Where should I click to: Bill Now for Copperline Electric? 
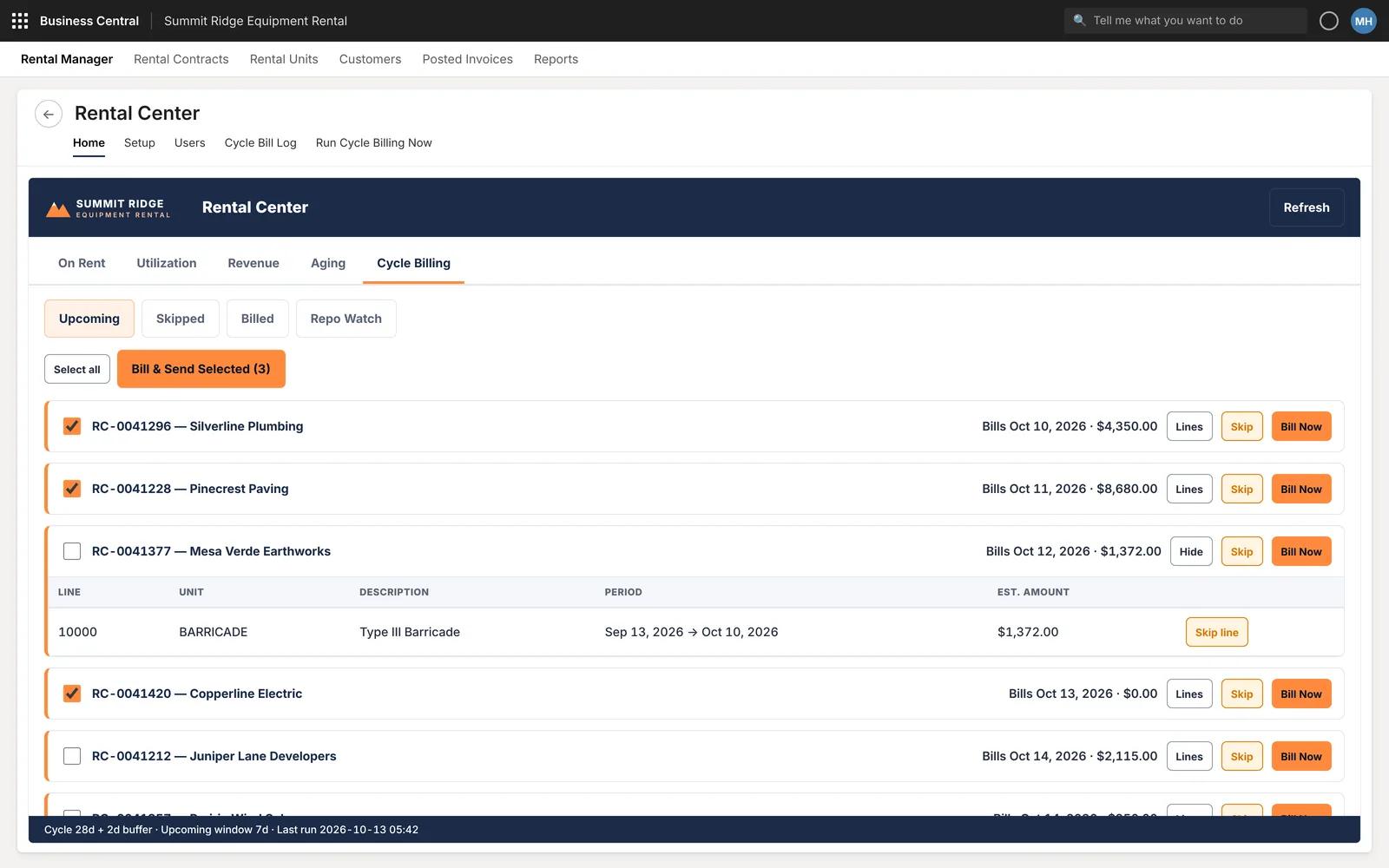[1301, 694]
